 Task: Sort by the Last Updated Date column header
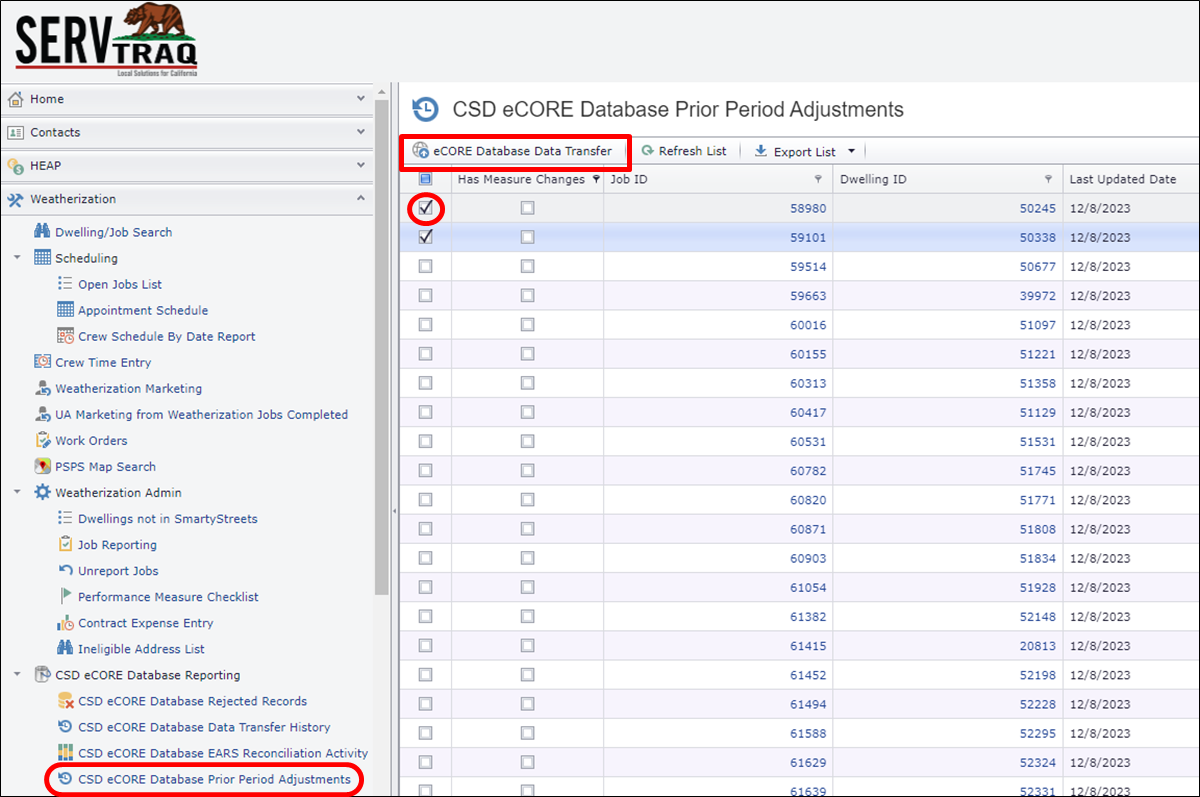1123,179
